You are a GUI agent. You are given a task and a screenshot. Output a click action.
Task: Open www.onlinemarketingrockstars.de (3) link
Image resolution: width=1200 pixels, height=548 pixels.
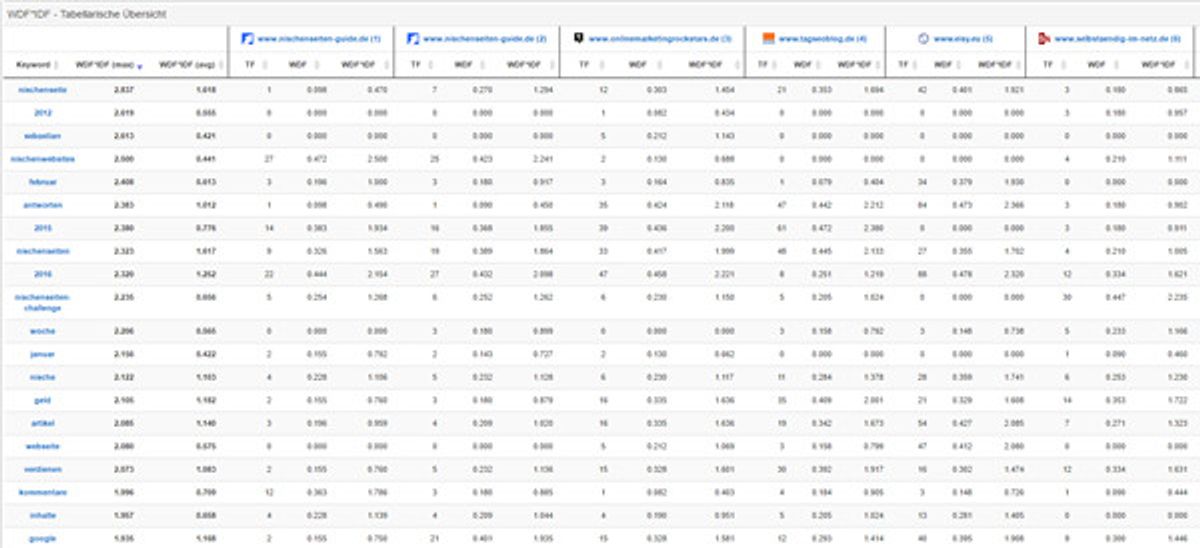tap(660, 38)
